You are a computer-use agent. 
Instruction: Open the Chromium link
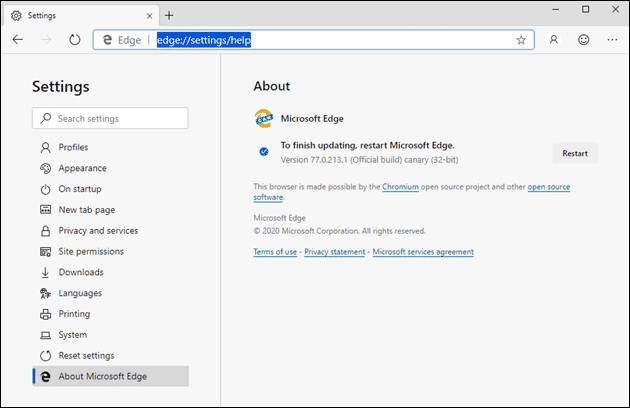[x=400, y=187]
